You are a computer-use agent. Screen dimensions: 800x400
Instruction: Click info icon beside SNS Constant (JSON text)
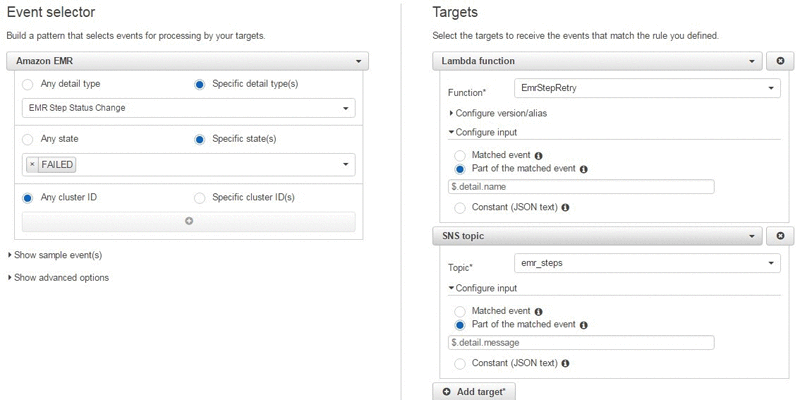tap(566, 363)
